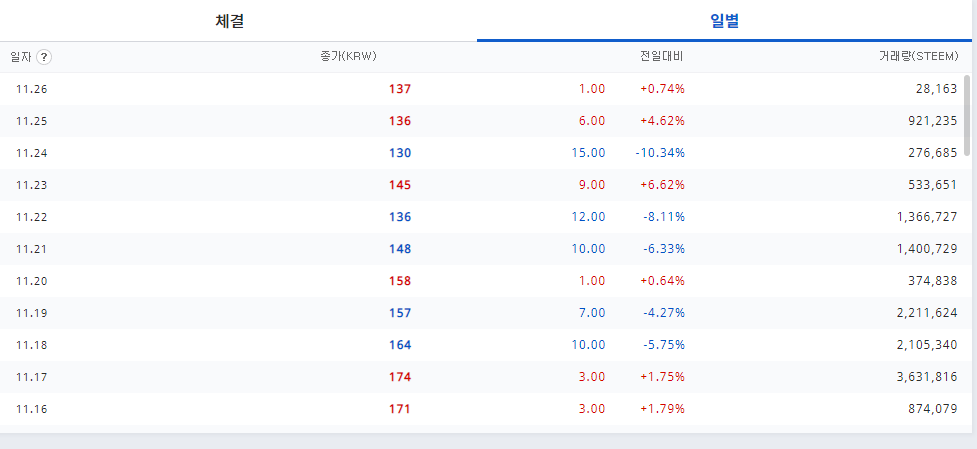Image resolution: width=977 pixels, height=449 pixels.
Task: Click the -10.34% change value
Action: pos(660,153)
